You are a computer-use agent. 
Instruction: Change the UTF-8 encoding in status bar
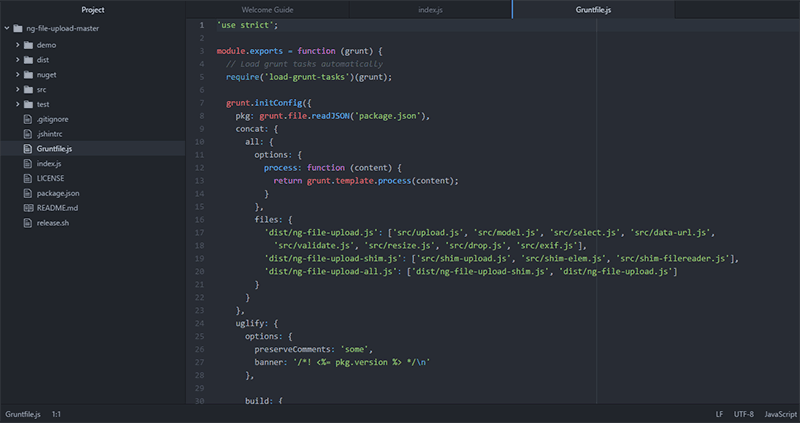[x=744, y=414]
